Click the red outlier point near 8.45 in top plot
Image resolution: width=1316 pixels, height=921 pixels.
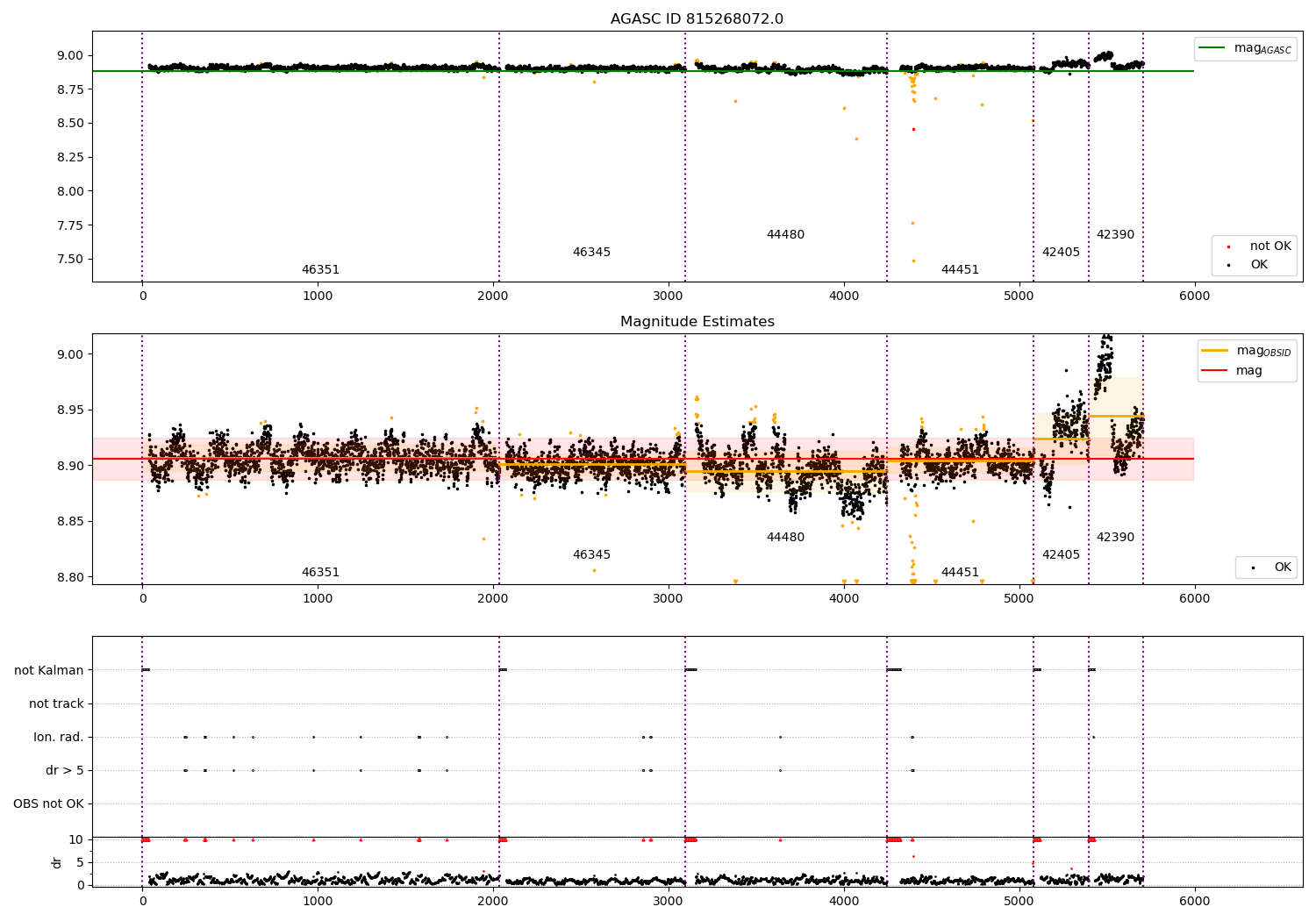(913, 129)
